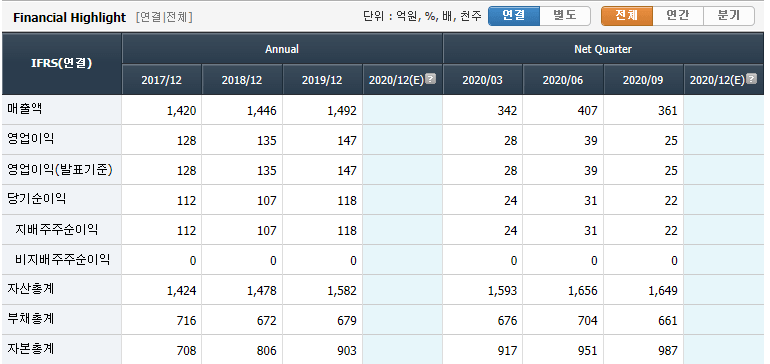
Task: Click 128 in the 영업이익 row for 2017/12
Action: [186, 140]
